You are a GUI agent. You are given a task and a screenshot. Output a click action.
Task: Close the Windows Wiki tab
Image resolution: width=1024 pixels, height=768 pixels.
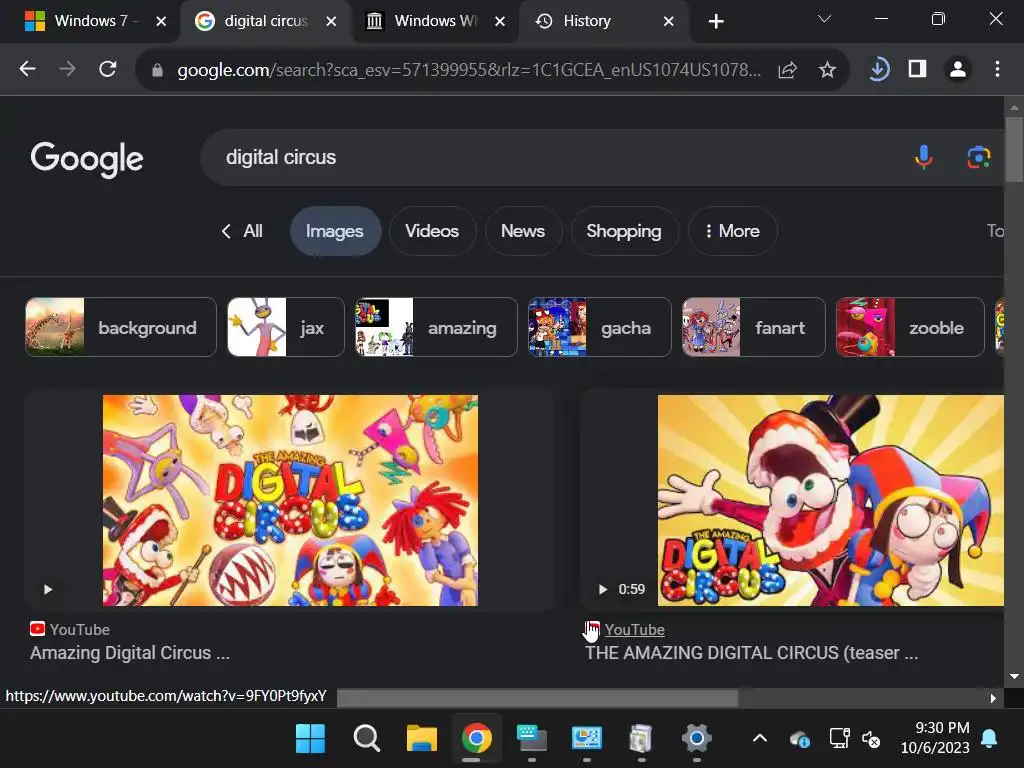click(500, 22)
